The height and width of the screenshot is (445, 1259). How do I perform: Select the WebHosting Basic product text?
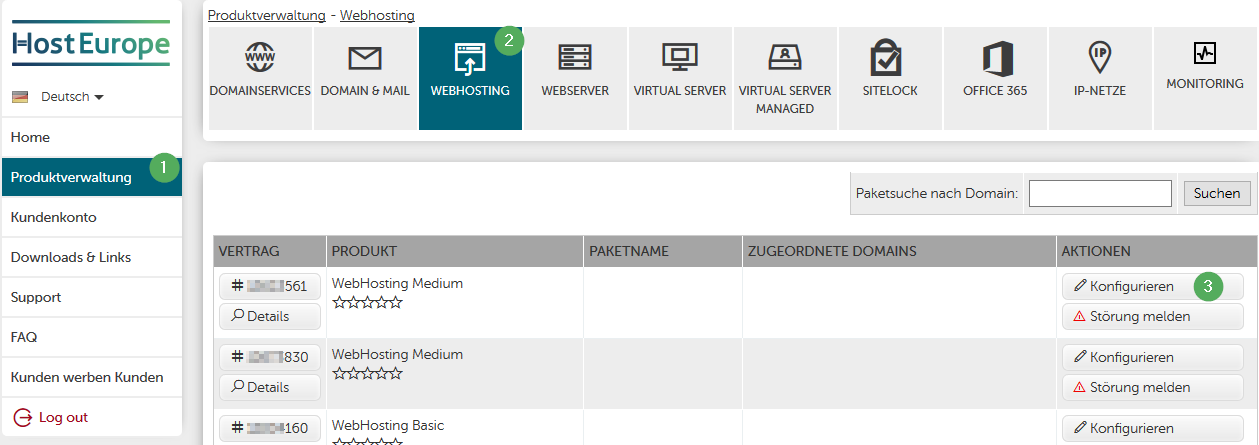pos(388,425)
